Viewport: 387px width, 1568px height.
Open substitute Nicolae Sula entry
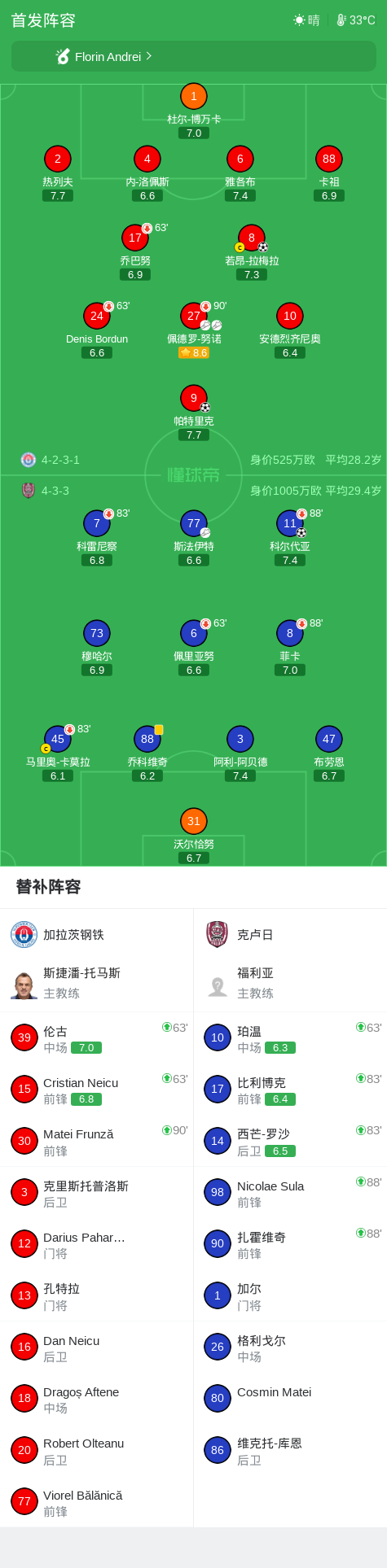click(290, 1193)
